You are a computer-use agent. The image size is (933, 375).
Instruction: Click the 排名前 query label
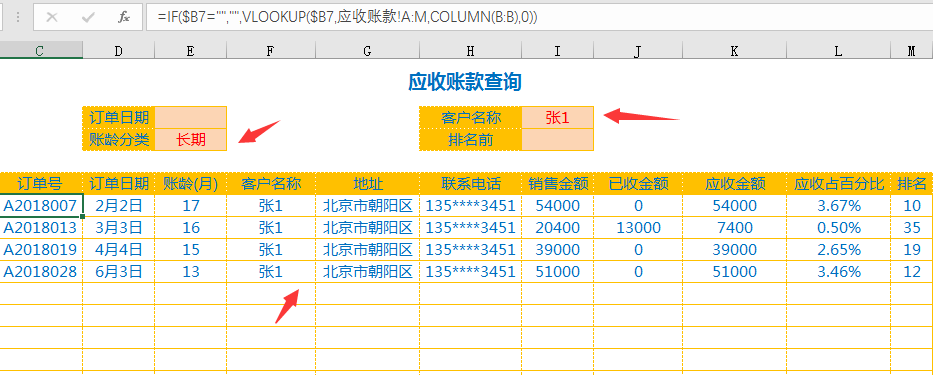click(471, 139)
